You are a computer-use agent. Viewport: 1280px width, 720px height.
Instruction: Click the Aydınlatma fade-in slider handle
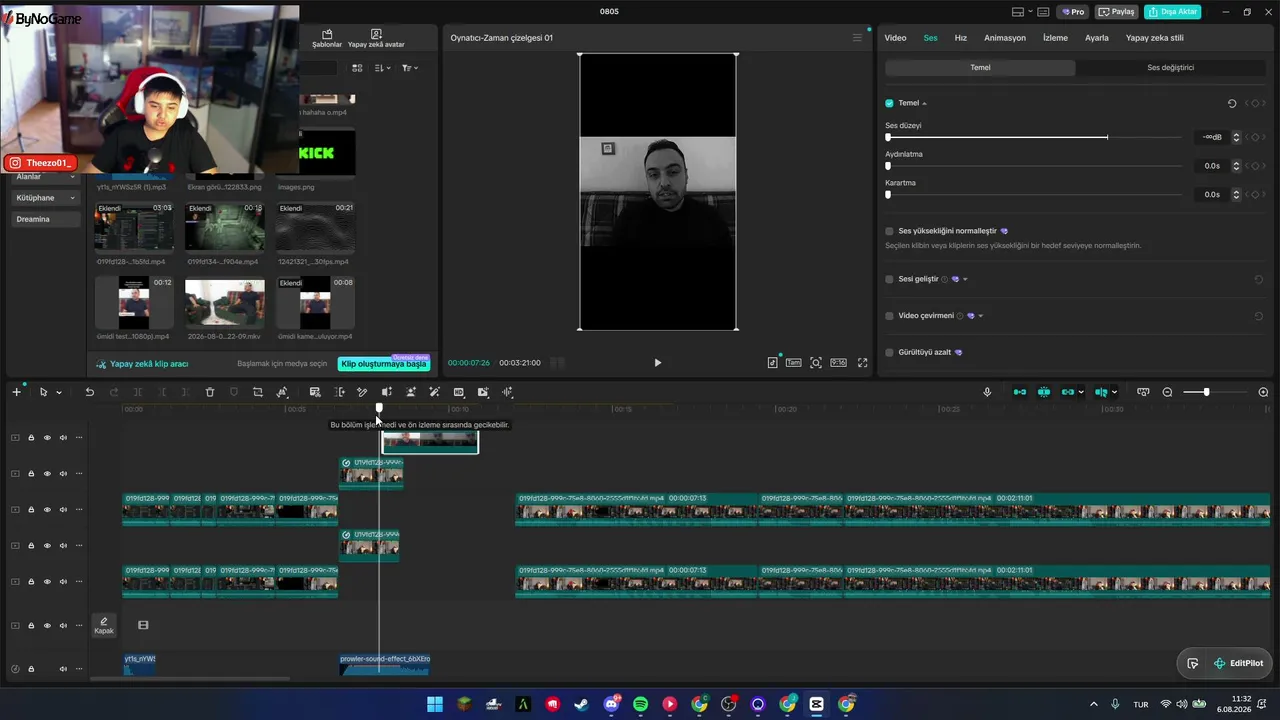tap(888, 166)
